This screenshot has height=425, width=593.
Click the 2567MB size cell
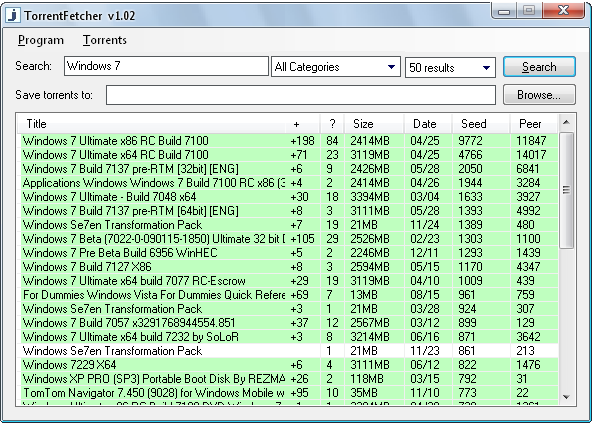[369, 323]
